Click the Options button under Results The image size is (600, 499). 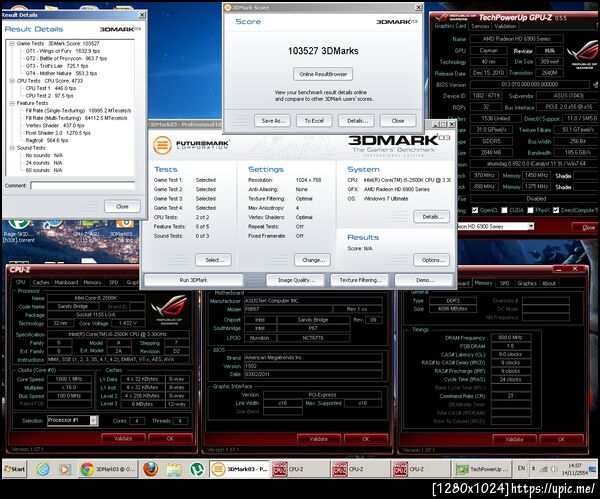[x=431, y=260]
